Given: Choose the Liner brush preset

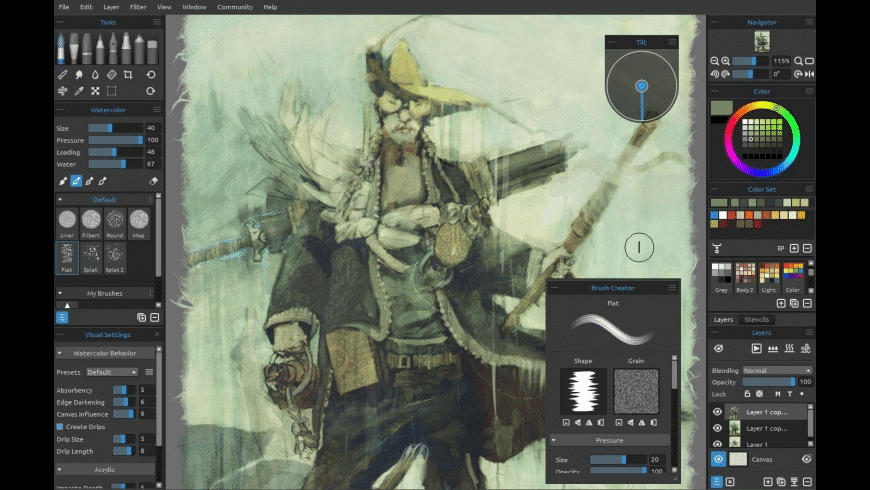Looking at the screenshot, I should (x=67, y=224).
